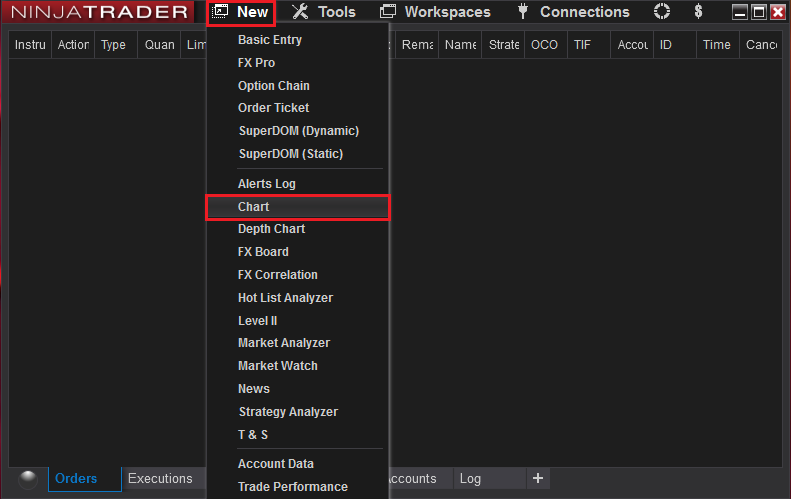791x499 pixels.
Task: Click the NinjaTrader logo
Action: 98,12
